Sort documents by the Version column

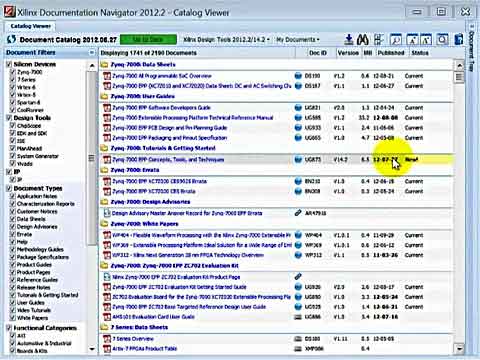pos(348,53)
